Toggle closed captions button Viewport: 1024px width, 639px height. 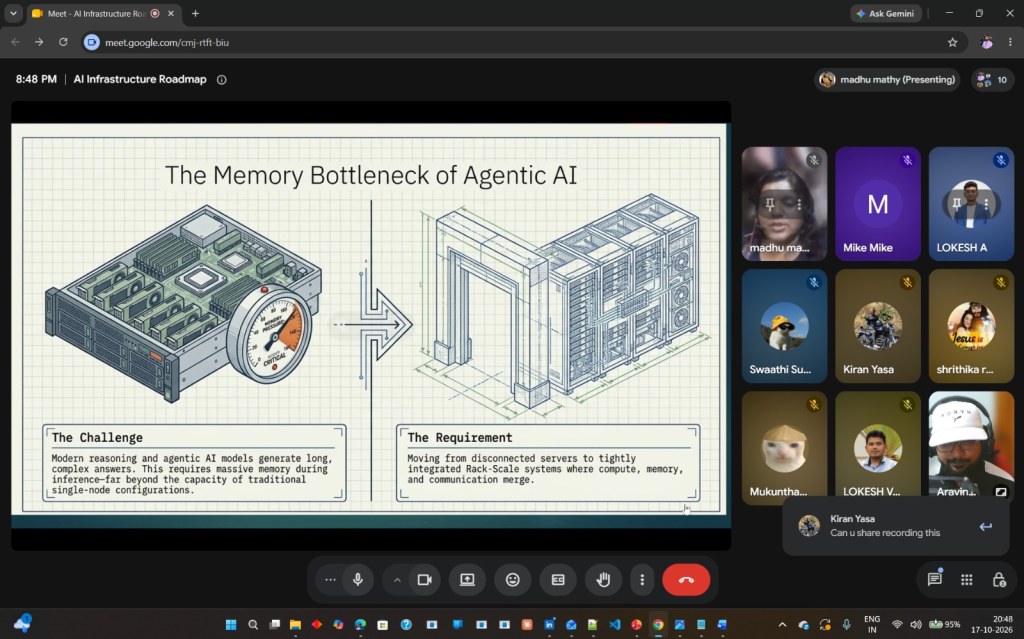coord(558,580)
